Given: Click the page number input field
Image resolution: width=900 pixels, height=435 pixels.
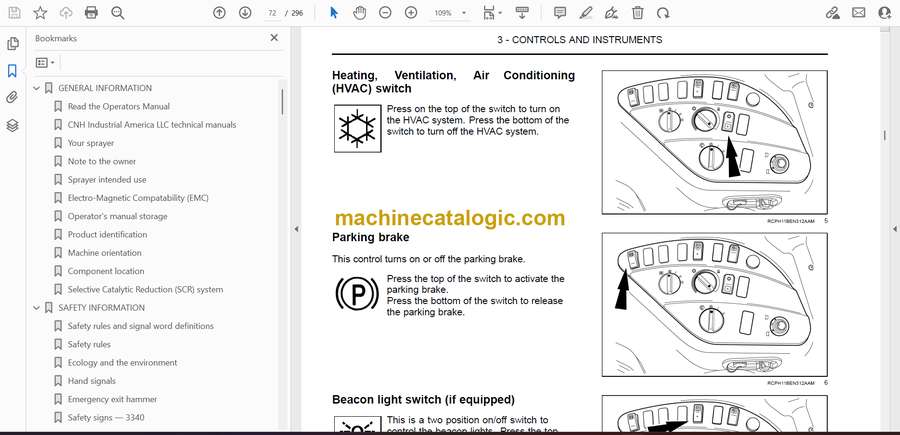Looking at the screenshot, I should [x=273, y=13].
